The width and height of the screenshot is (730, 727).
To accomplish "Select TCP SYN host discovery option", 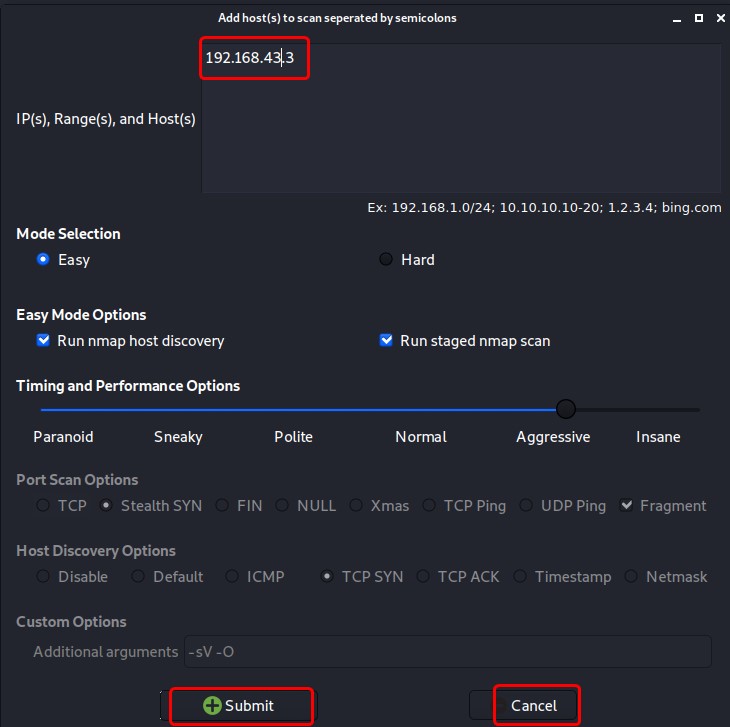I will pos(327,576).
